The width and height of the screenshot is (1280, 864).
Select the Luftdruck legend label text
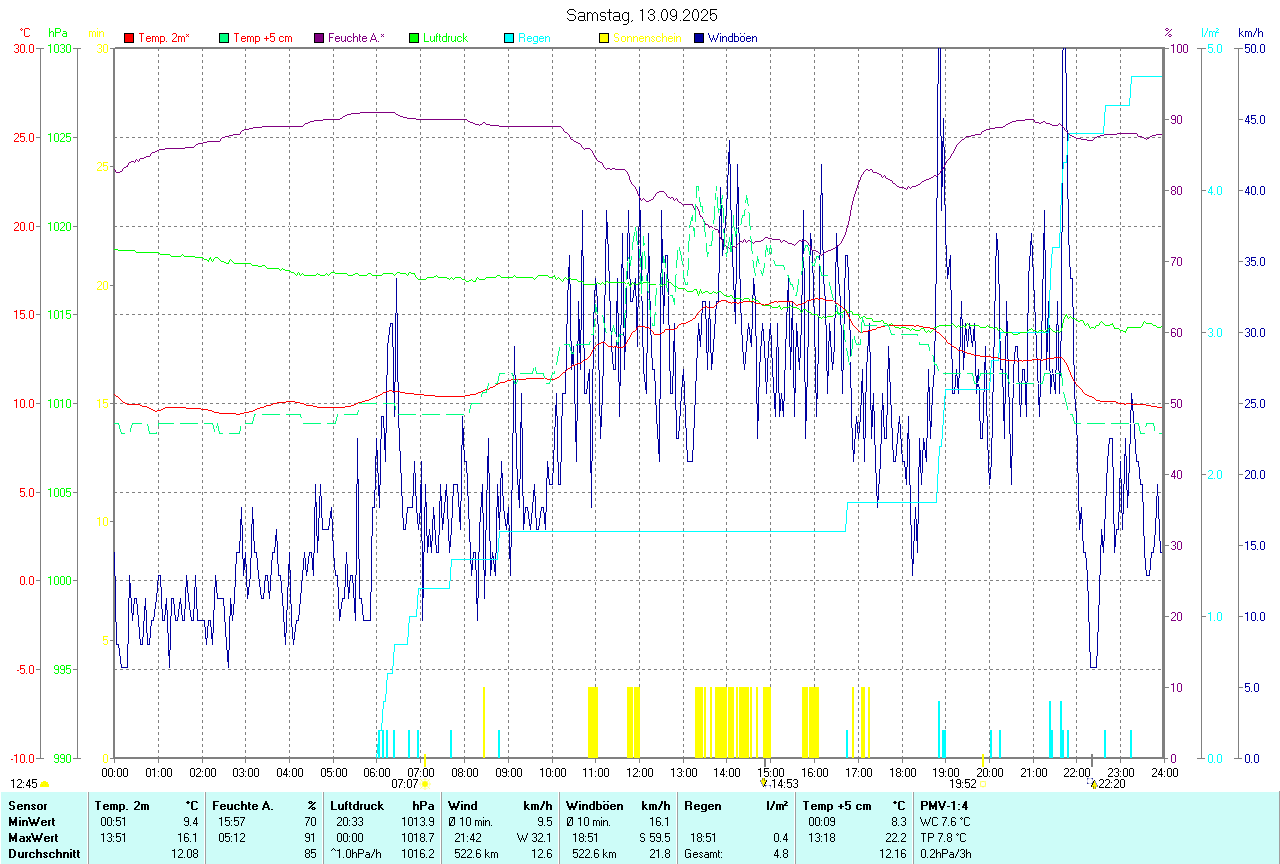(x=445, y=38)
